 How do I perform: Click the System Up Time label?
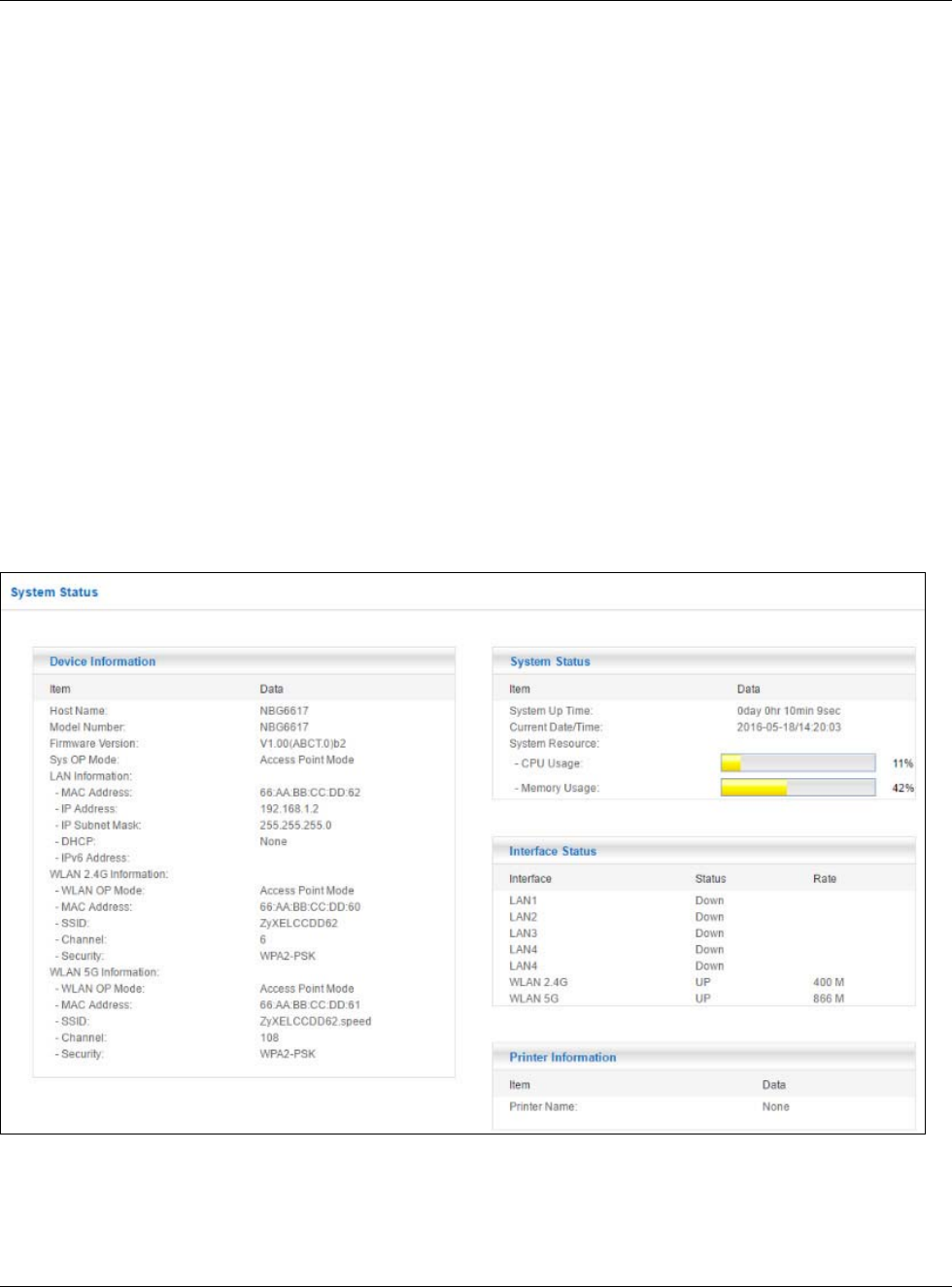pos(551,711)
